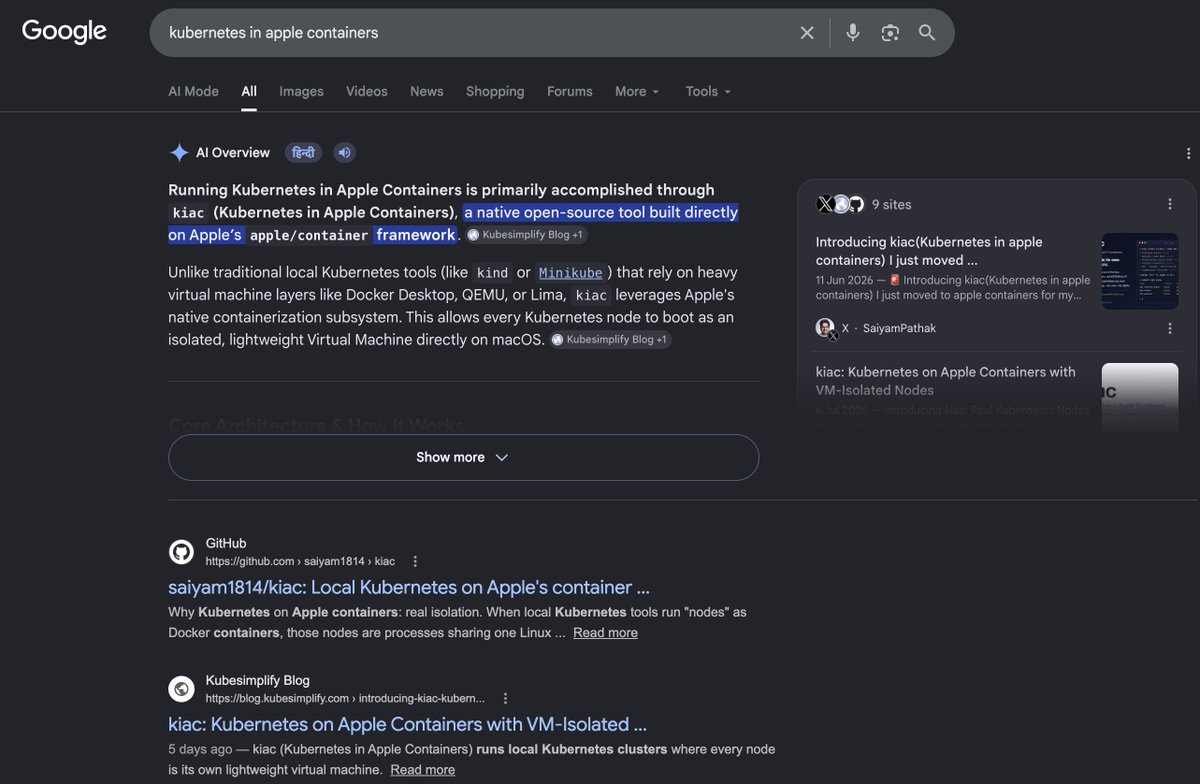This screenshot has width=1200, height=784.
Task: Click Read more on GitHub result
Action: (x=605, y=633)
